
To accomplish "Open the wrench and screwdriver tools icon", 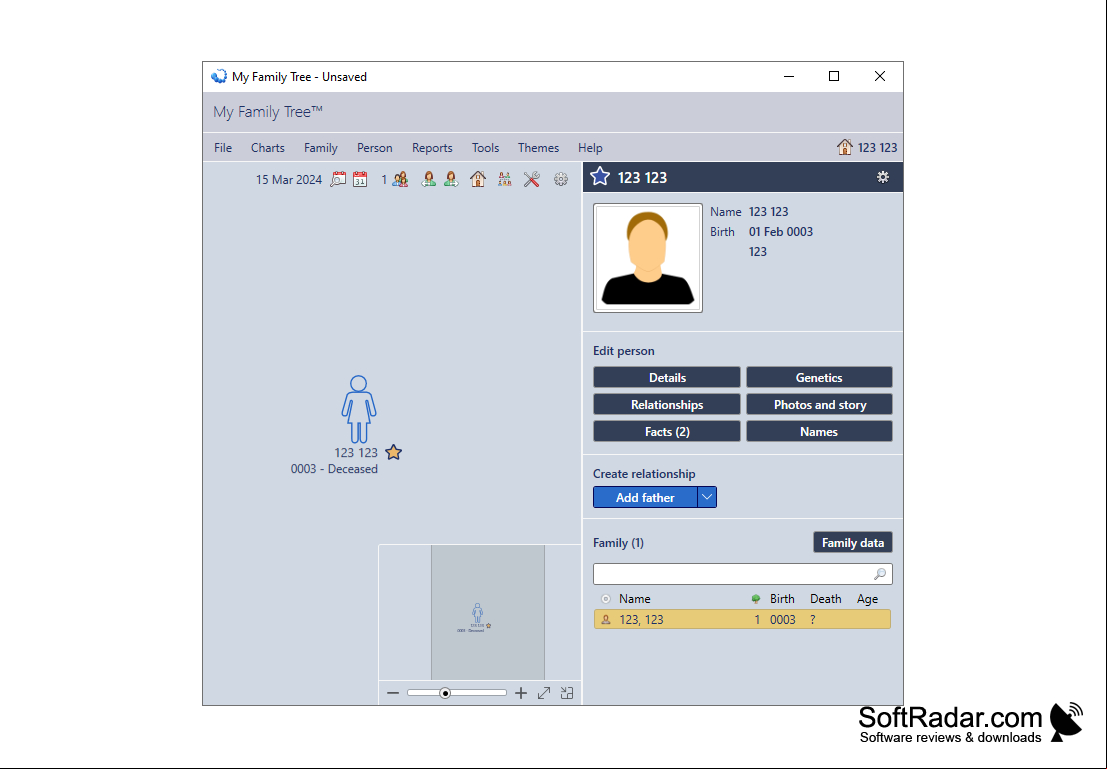I will pyautogui.click(x=532, y=179).
